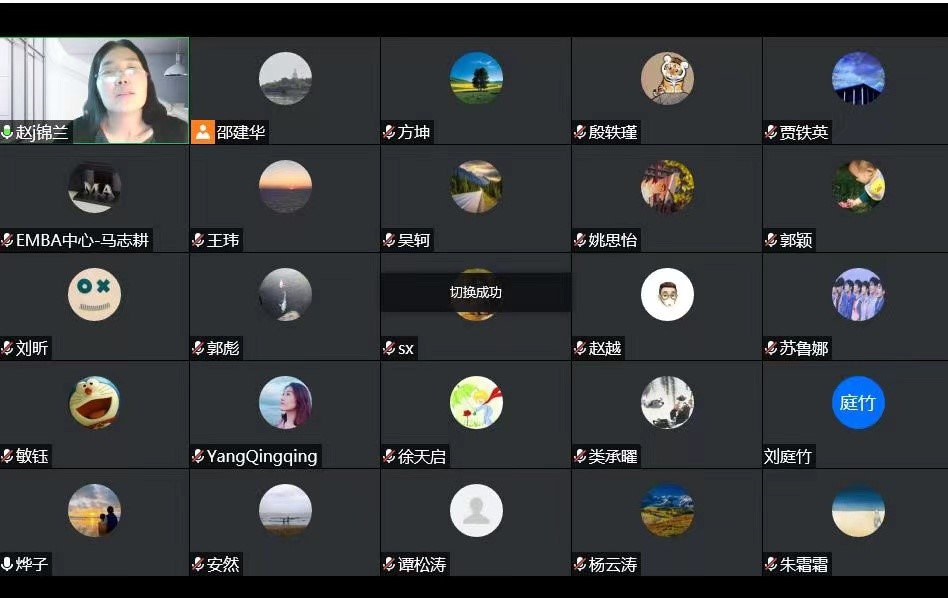Click the tree landscape avatar of 方坤

pos(476,78)
